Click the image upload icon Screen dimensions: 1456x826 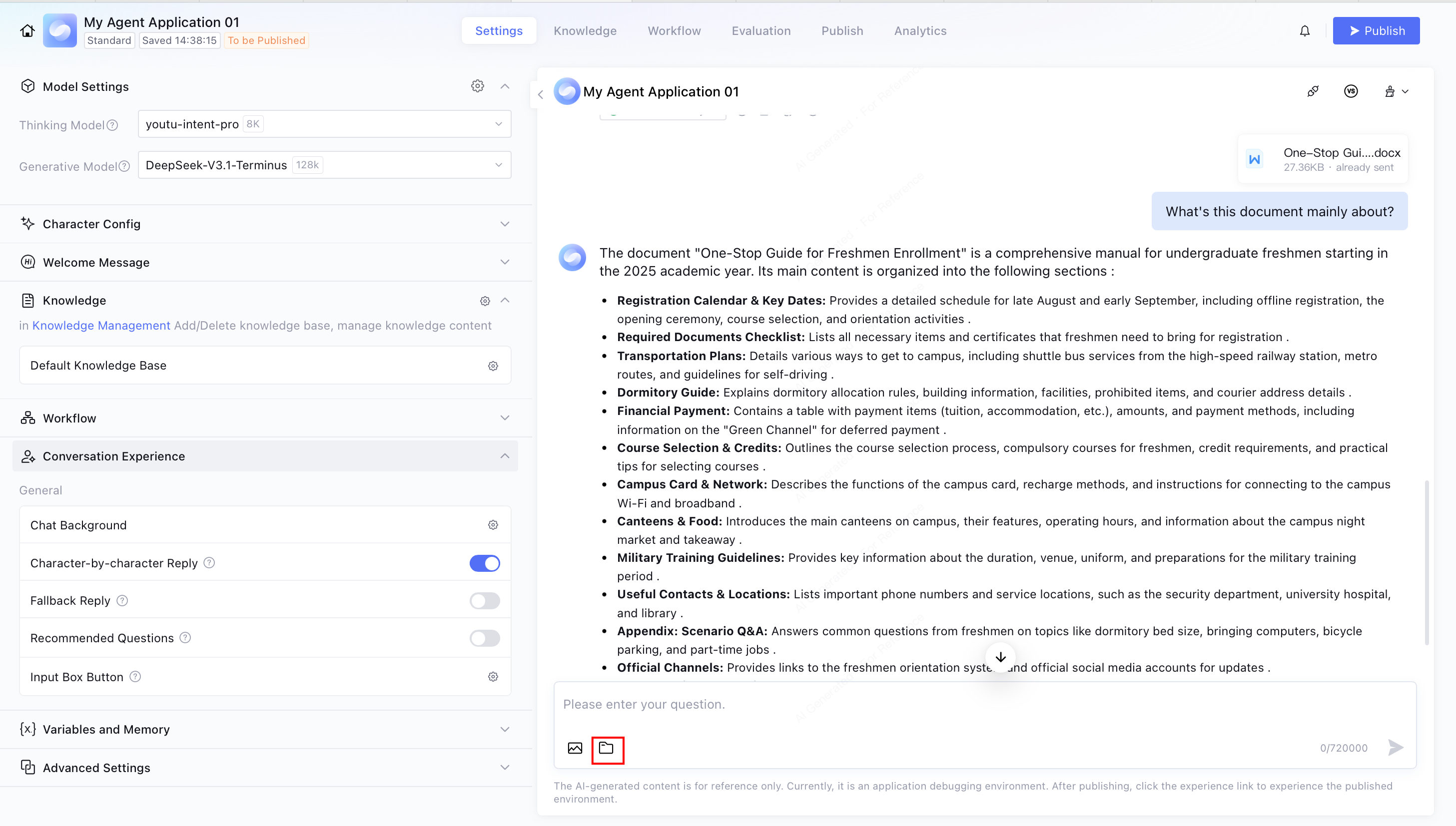(x=575, y=748)
